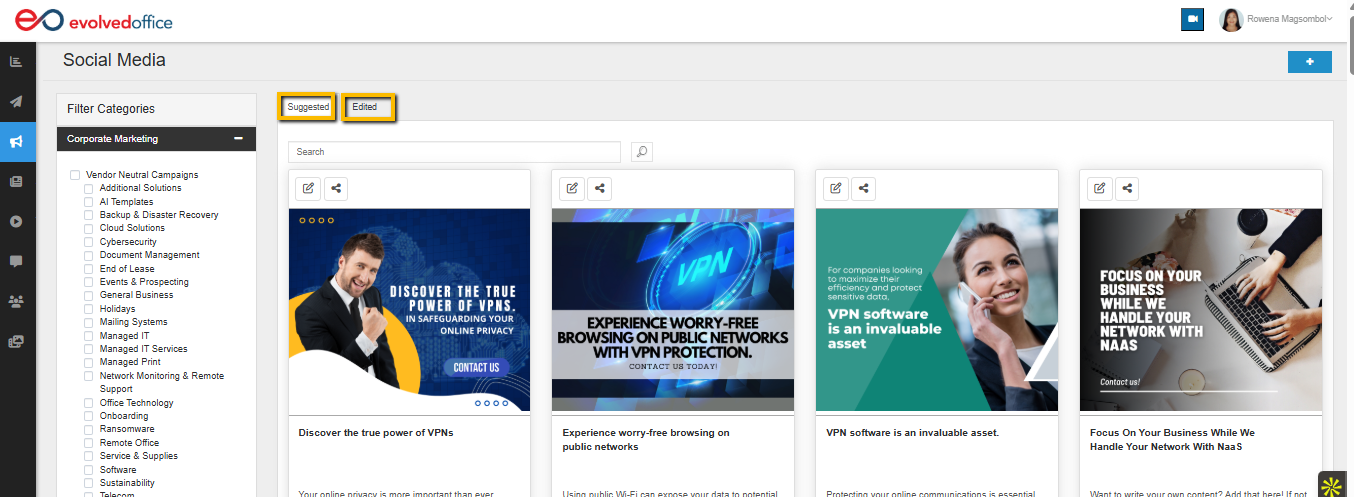Click 'Focus On Your Business While We Handle' title
This screenshot has width=1354, height=497.
[1172, 440]
